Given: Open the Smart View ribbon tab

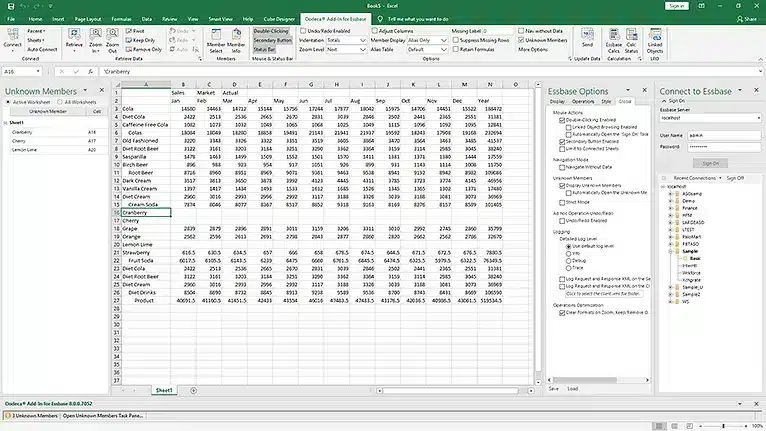Looking at the screenshot, I should click(x=220, y=19).
